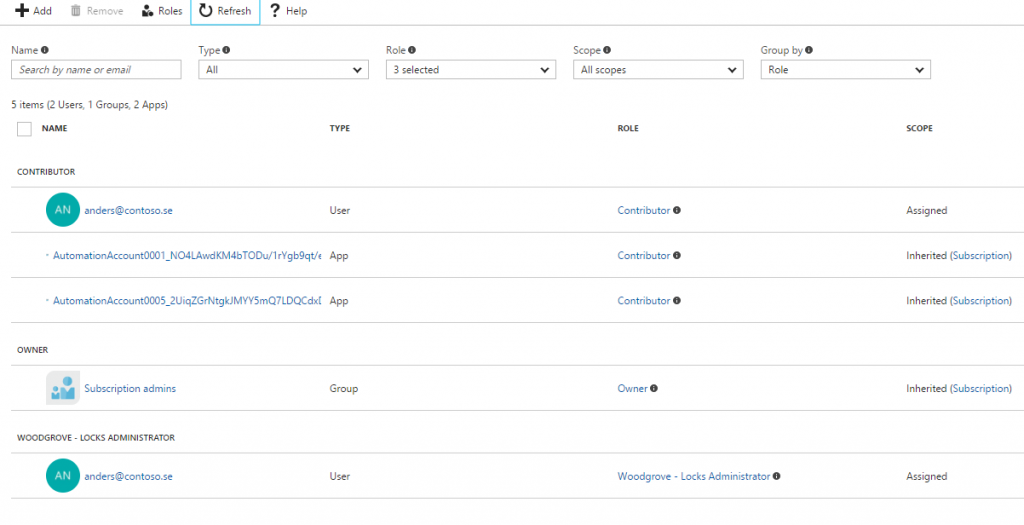Viewport: 1024px width, 525px height.
Task: Click WOODGROVE - LOCKS ADMINISTRATOR group heading
Action: 95,438
